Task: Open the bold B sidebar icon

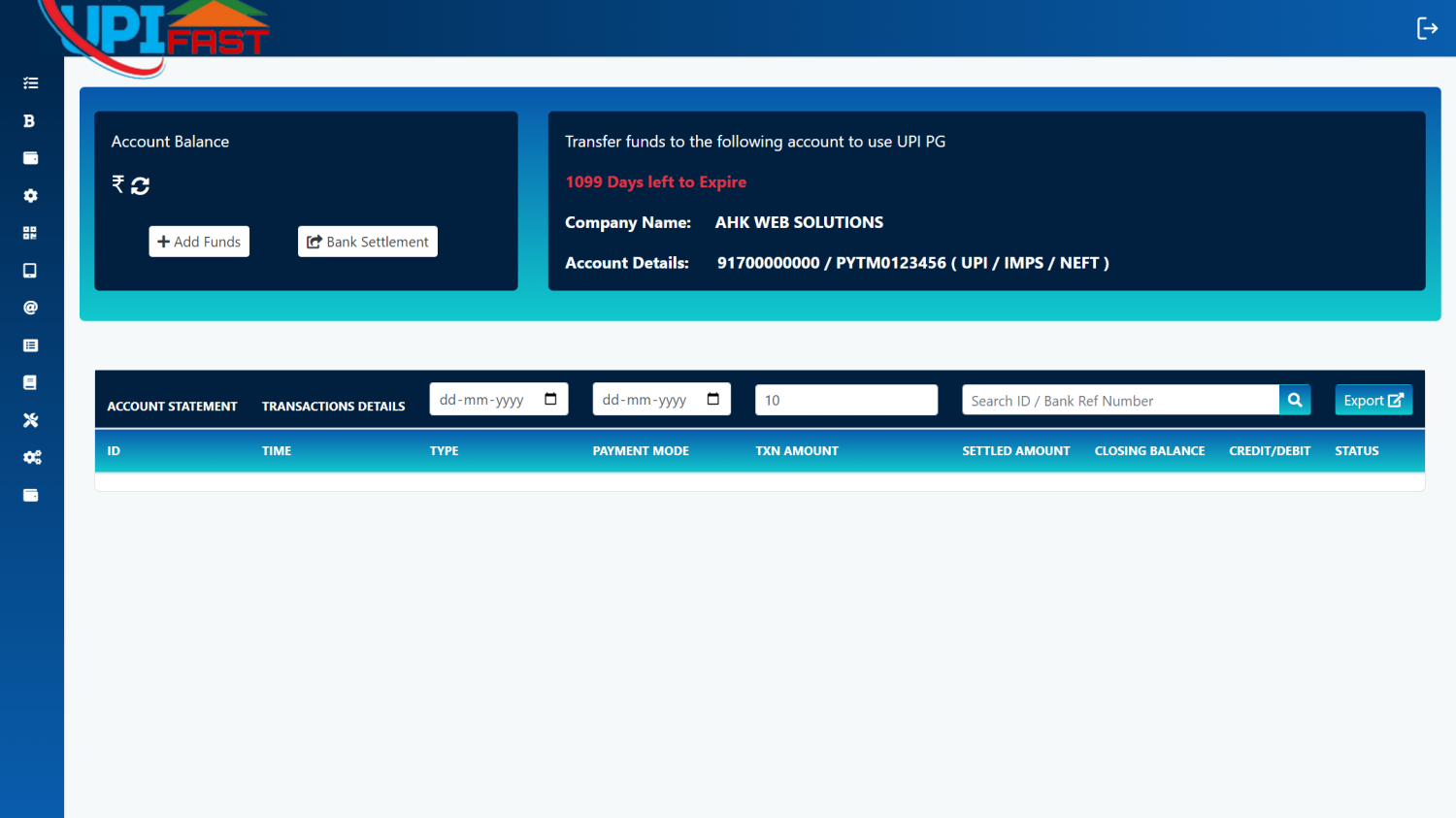Action: [29, 121]
